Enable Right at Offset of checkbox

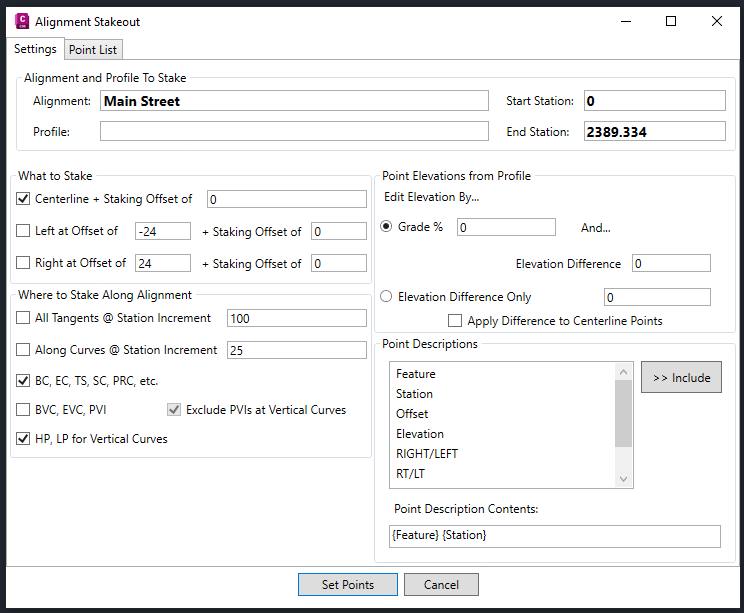pyautogui.click(x=24, y=264)
